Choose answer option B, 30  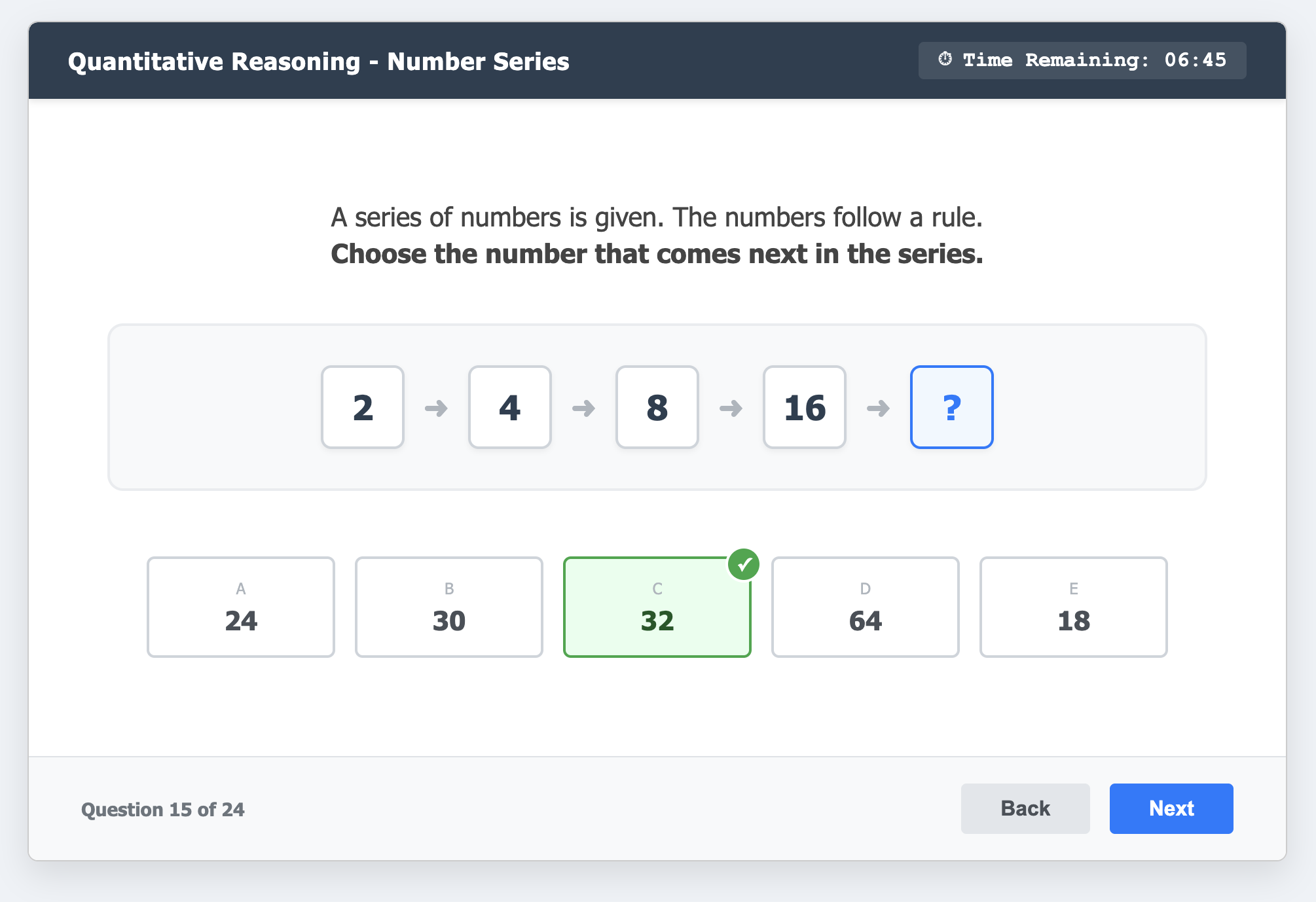point(449,607)
